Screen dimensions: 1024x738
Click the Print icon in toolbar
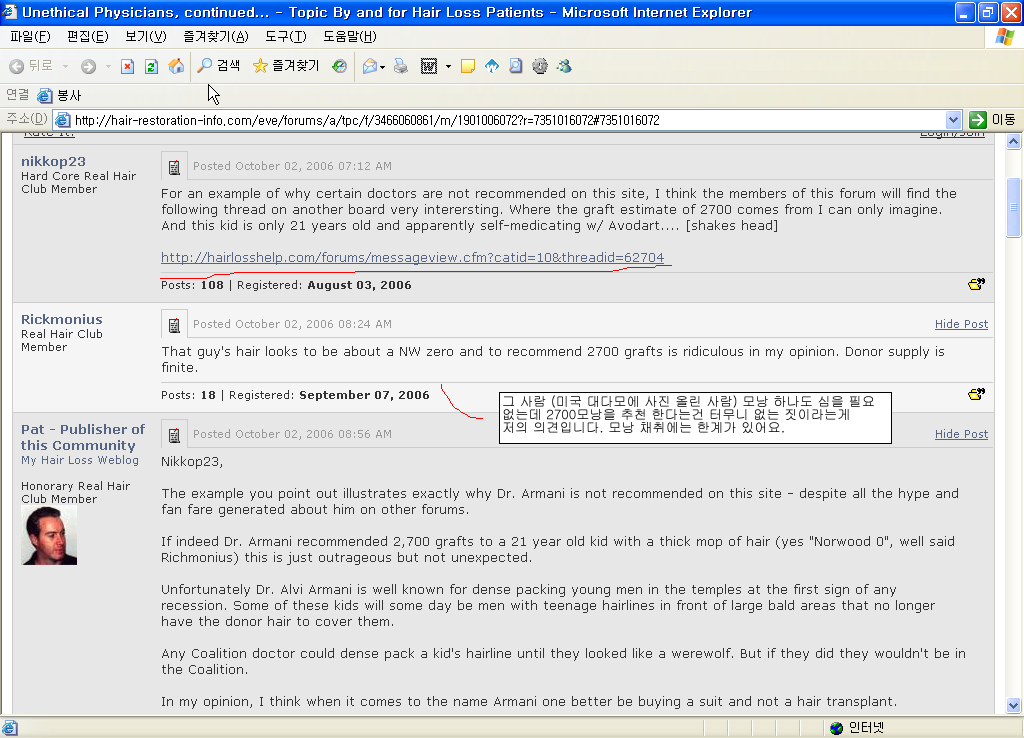tap(401, 66)
